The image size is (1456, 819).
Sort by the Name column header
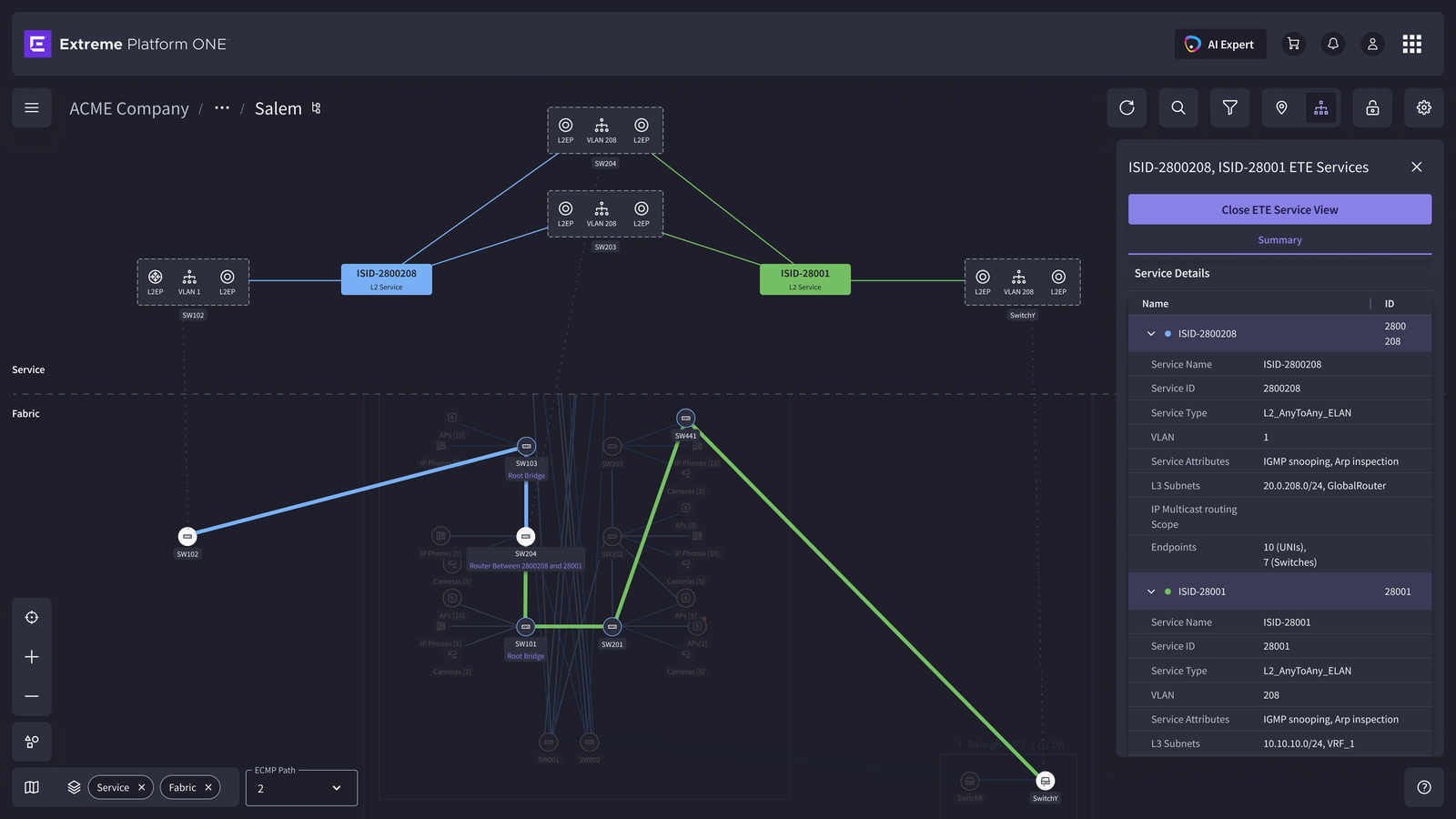pyautogui.click(x=1156, y=304)
